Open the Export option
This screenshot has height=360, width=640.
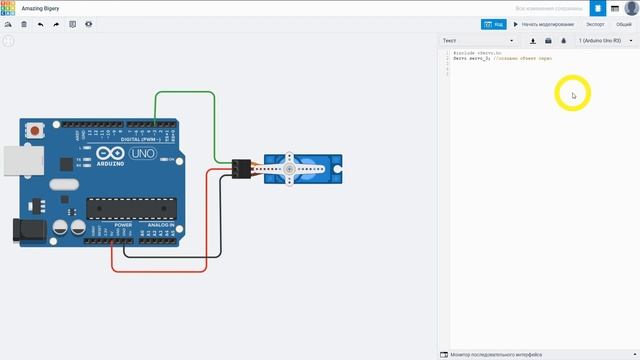[x=595, y=24]
